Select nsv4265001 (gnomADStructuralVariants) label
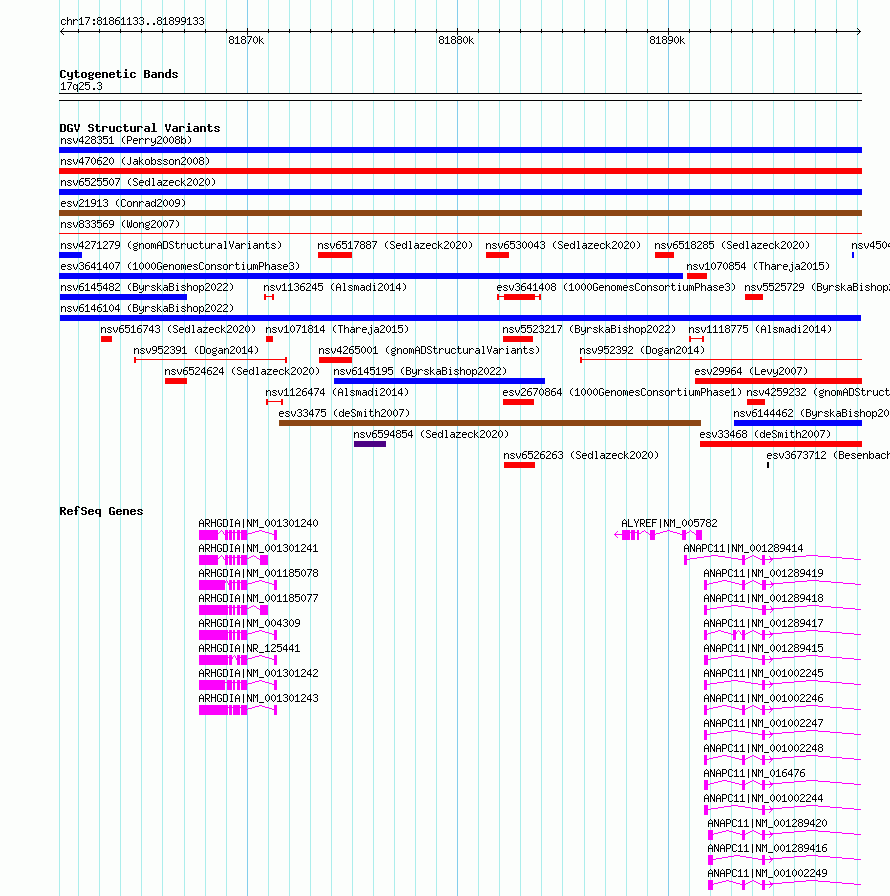Viewport: 890px width, 896px height. [429, 350]
